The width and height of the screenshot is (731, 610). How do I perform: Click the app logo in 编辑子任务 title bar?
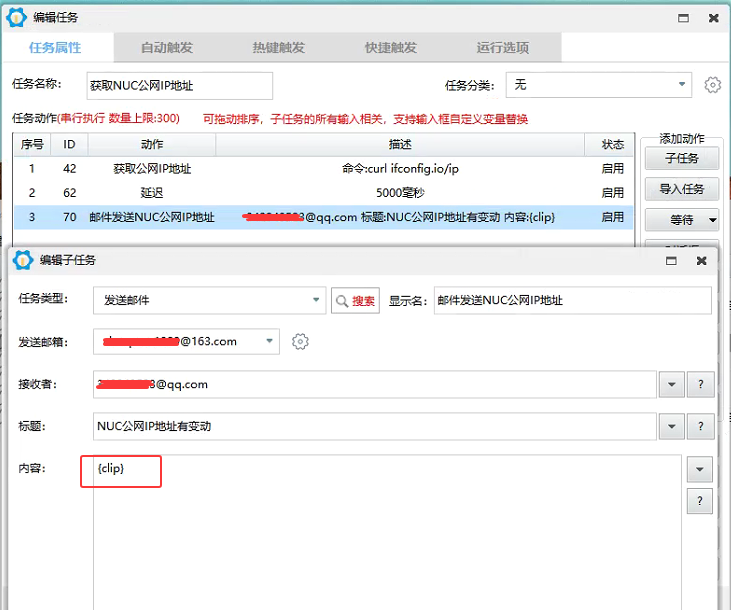(x=23, y=260)
